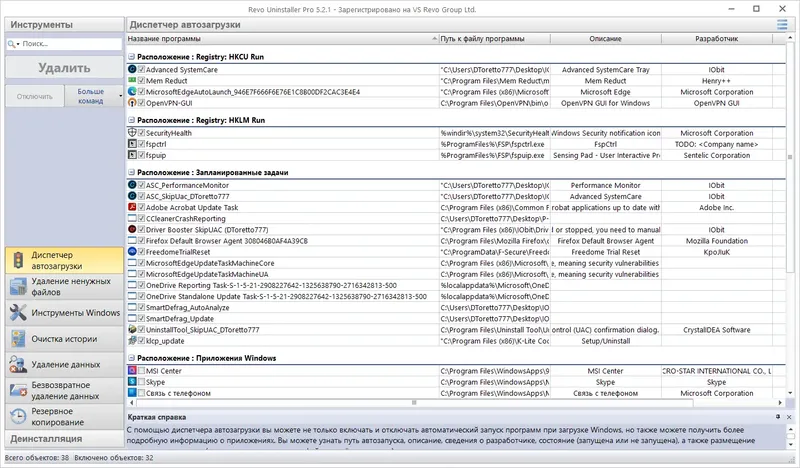Pin the Краткая справка panel
Viewport: 800px width, 468px height.
click(x=778, y=417)
